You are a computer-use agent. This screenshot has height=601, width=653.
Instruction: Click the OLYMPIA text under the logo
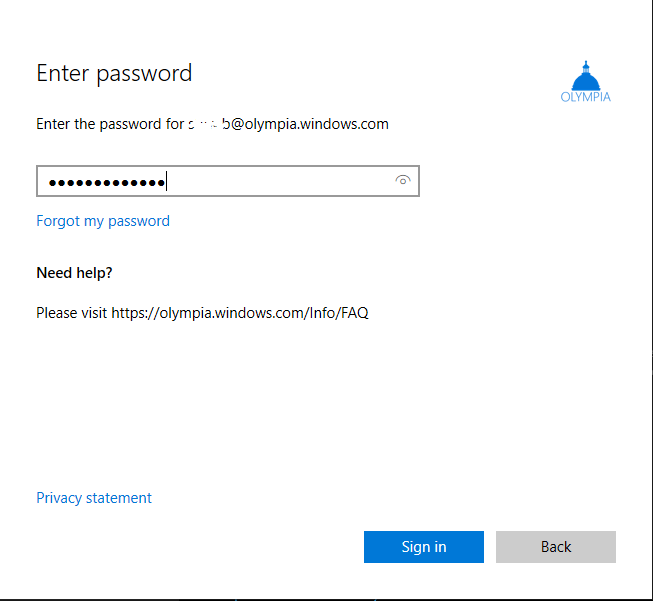point(585,97)
